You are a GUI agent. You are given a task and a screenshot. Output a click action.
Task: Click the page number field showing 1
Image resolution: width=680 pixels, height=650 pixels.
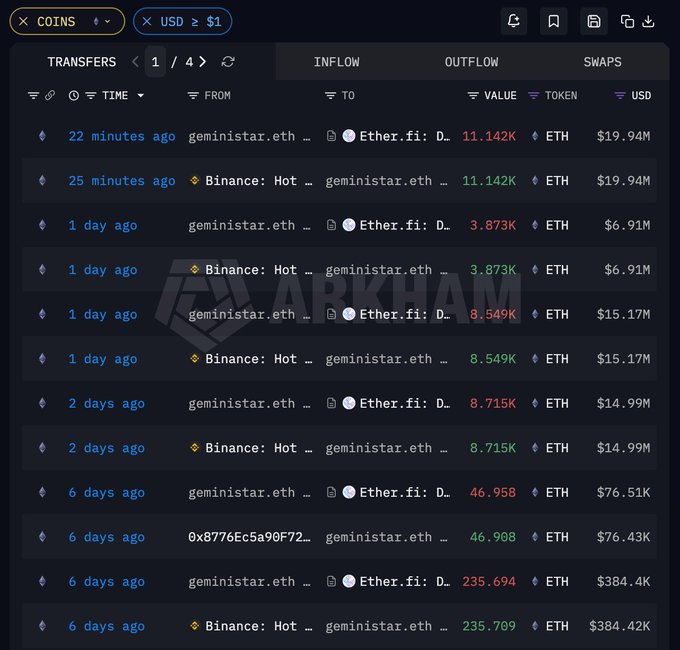(x=155, y=62)
